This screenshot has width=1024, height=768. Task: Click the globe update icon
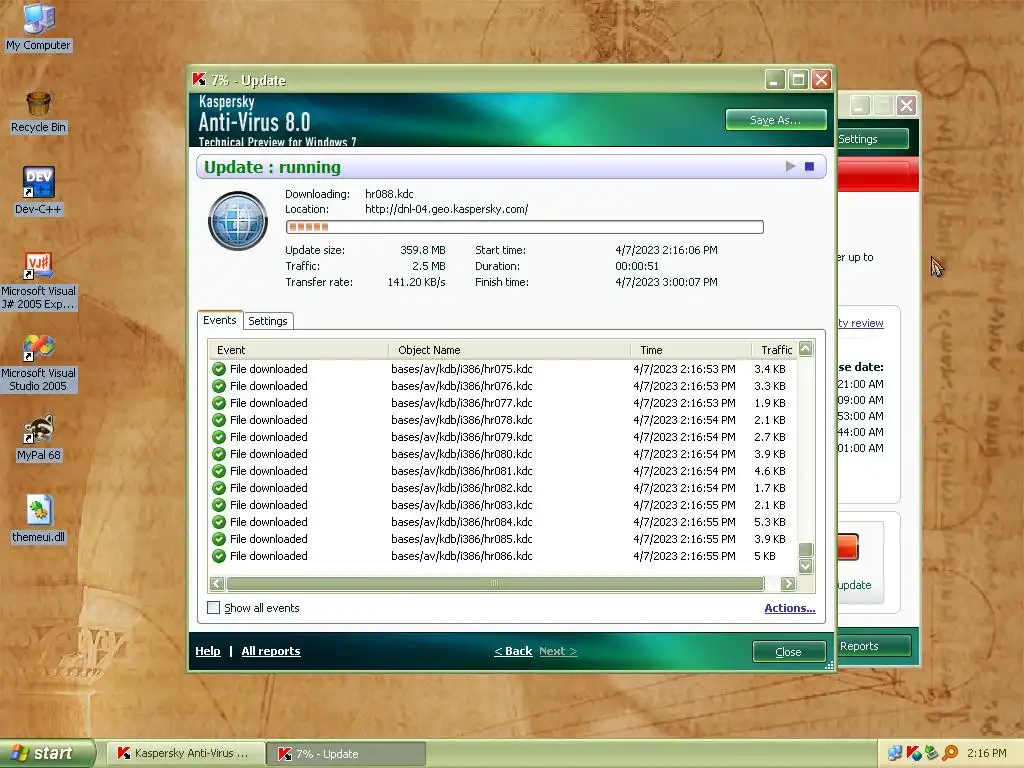pos(238,221)
